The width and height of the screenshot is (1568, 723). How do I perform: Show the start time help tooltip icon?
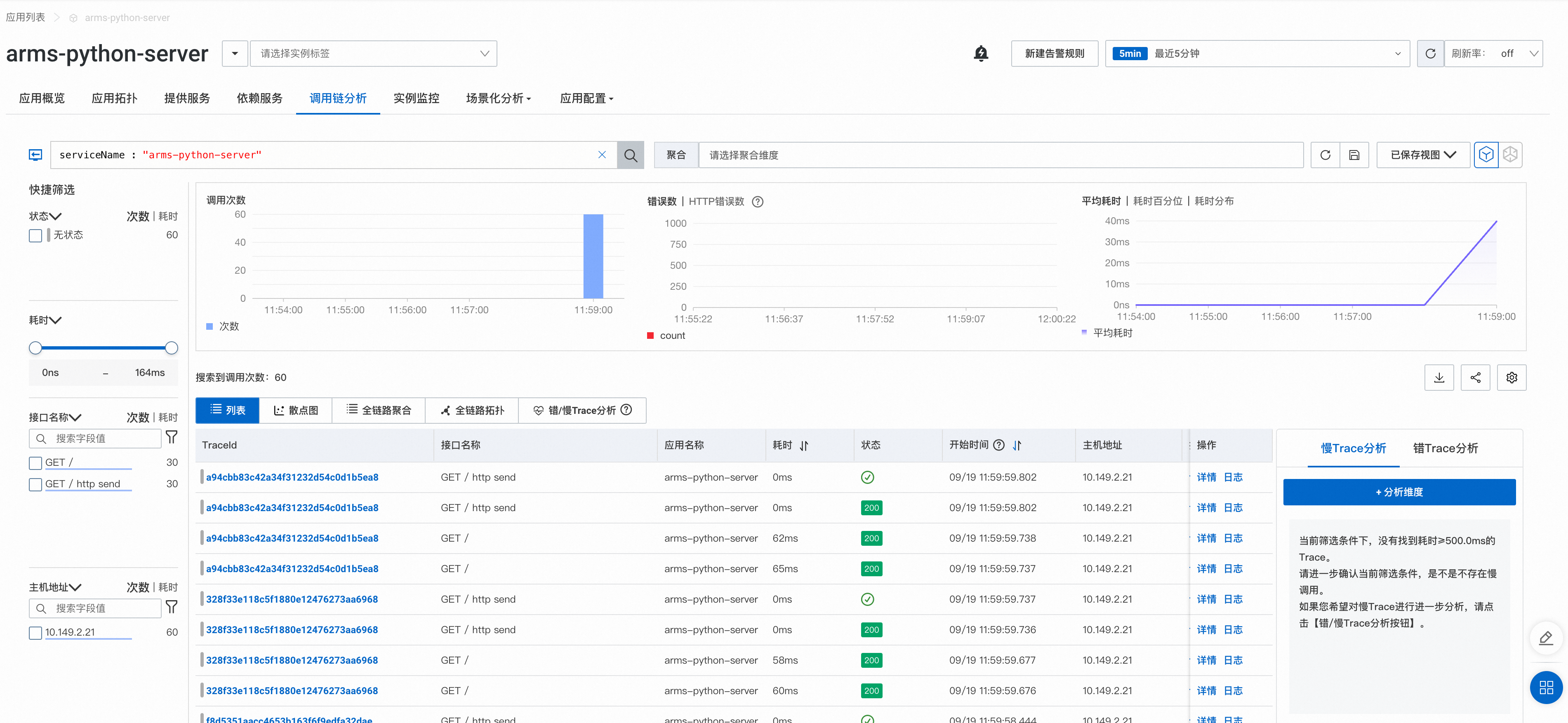(x=999, y=445)
